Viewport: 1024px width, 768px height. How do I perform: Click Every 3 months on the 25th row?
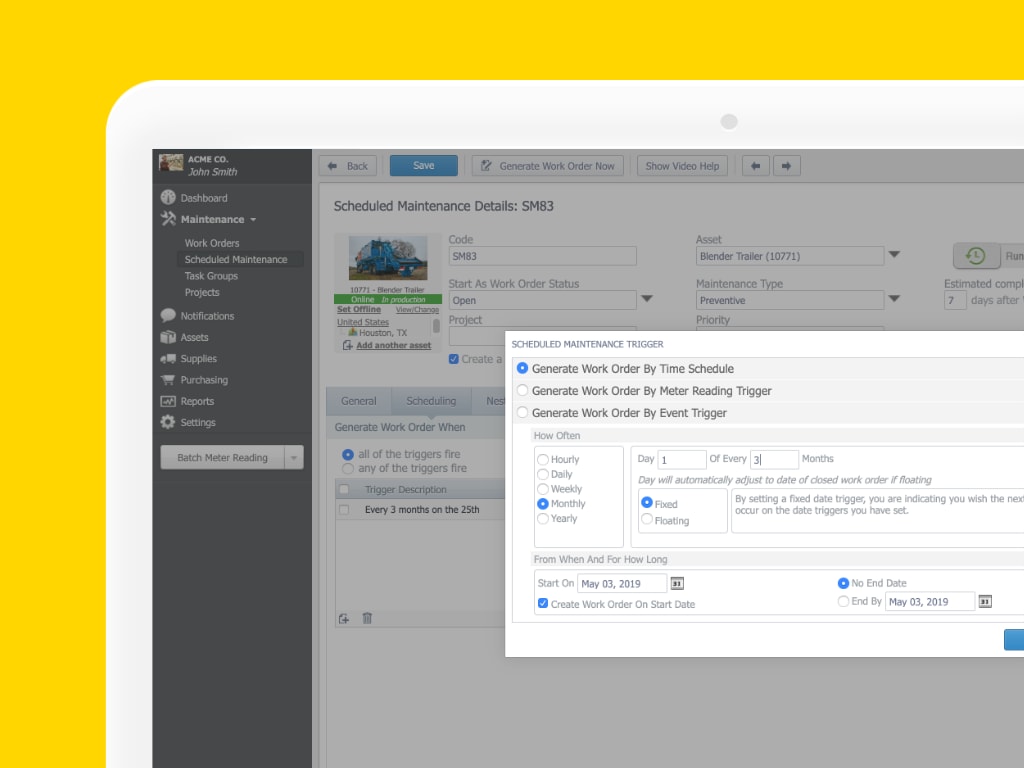pyautogui.click(x=422, y=509)
